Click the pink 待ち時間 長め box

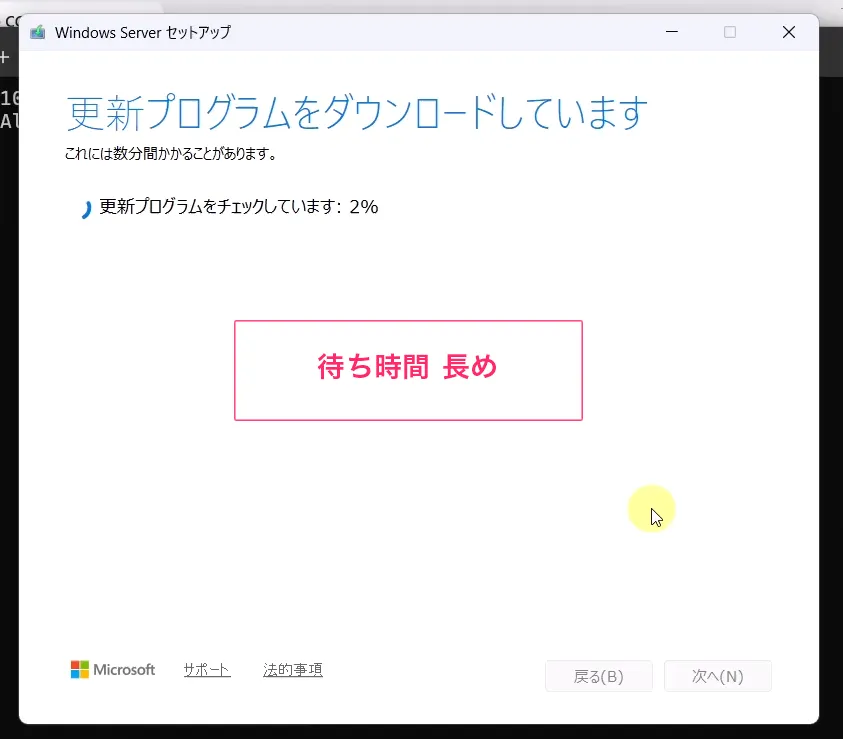pyautogui.click(x=408, y=370)
